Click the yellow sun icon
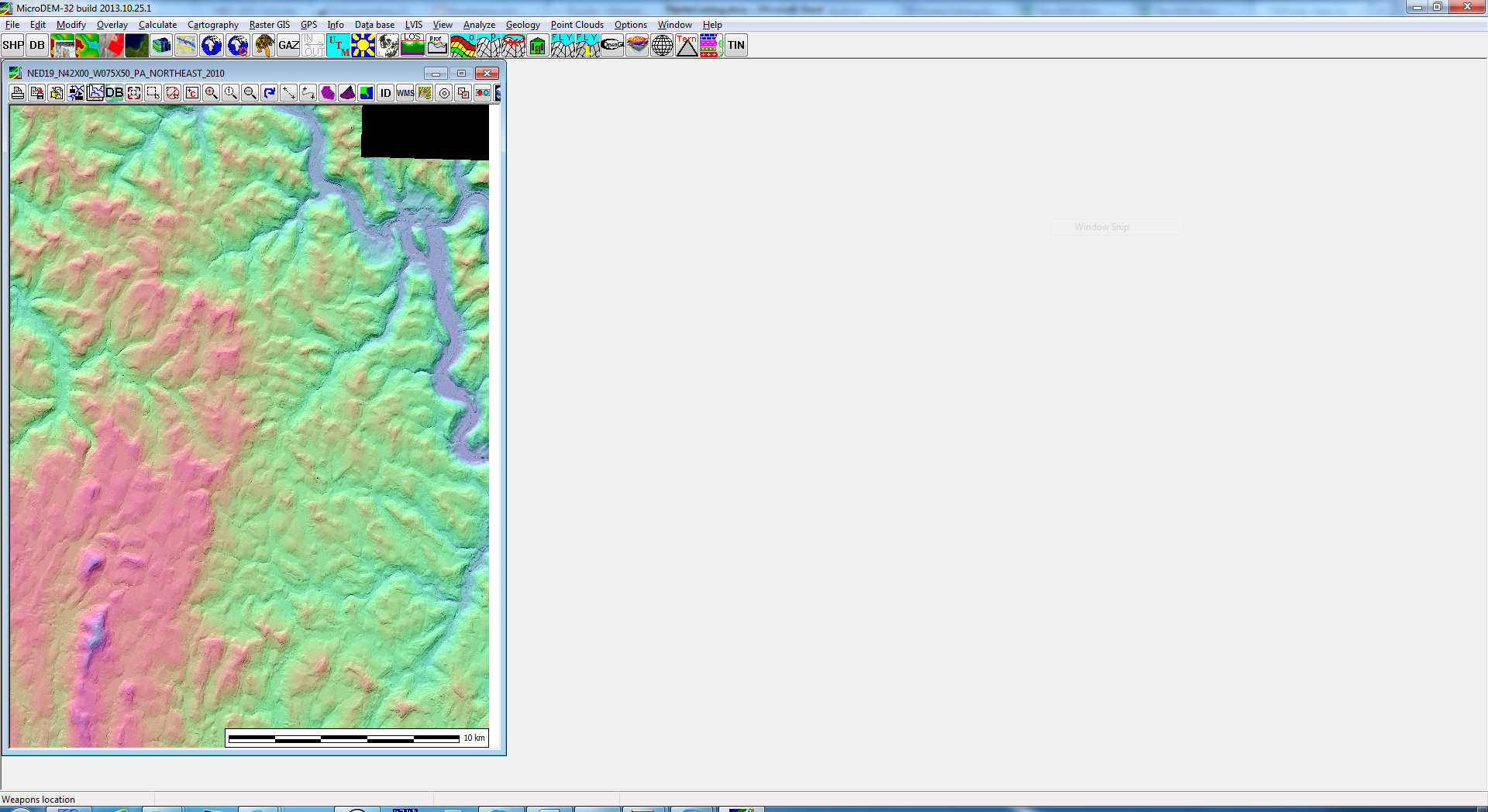The height and width of the screenshot is (812, 1488). tap(363, 46)
